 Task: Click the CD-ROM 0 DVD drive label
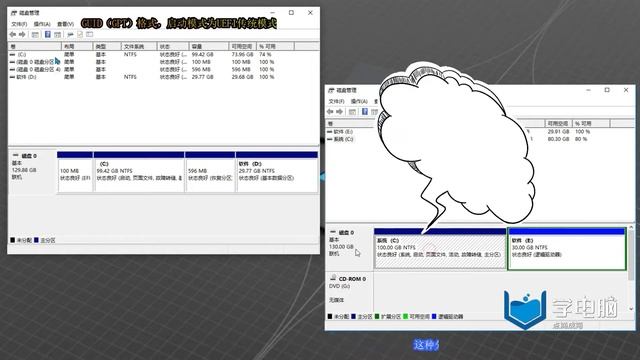coord(349,289)
